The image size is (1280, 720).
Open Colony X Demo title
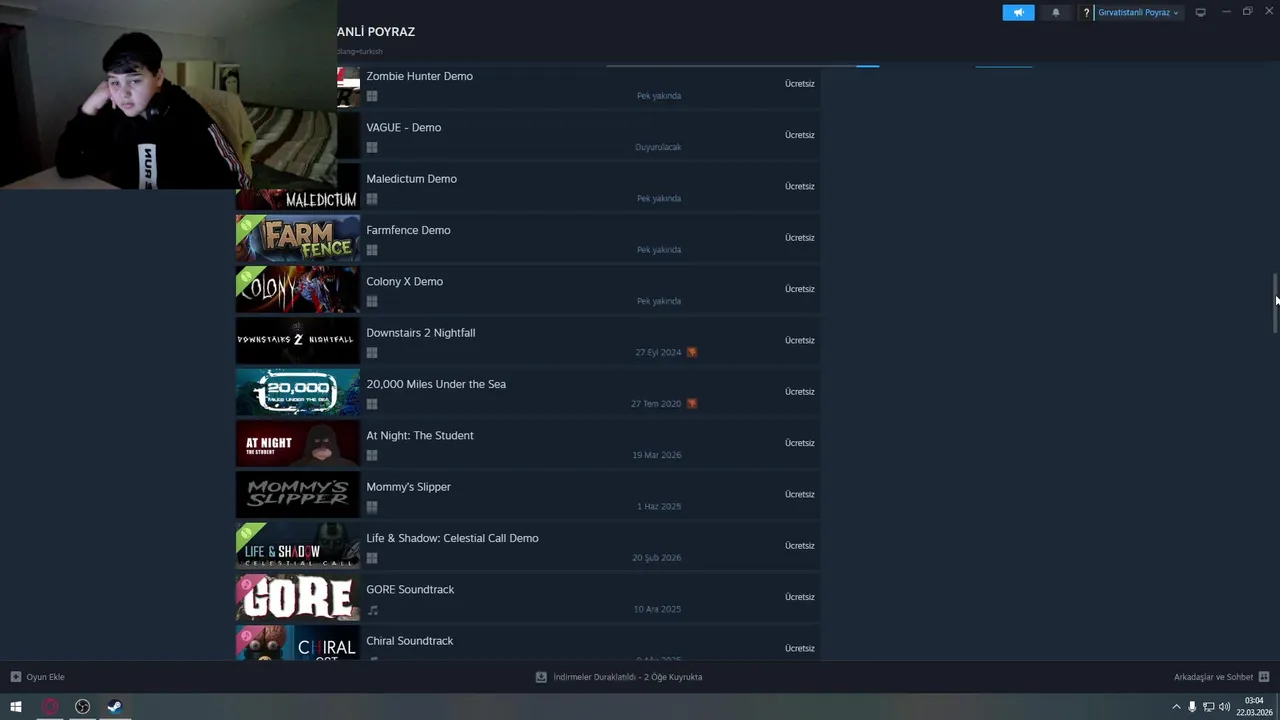click(x=404, y=281)
